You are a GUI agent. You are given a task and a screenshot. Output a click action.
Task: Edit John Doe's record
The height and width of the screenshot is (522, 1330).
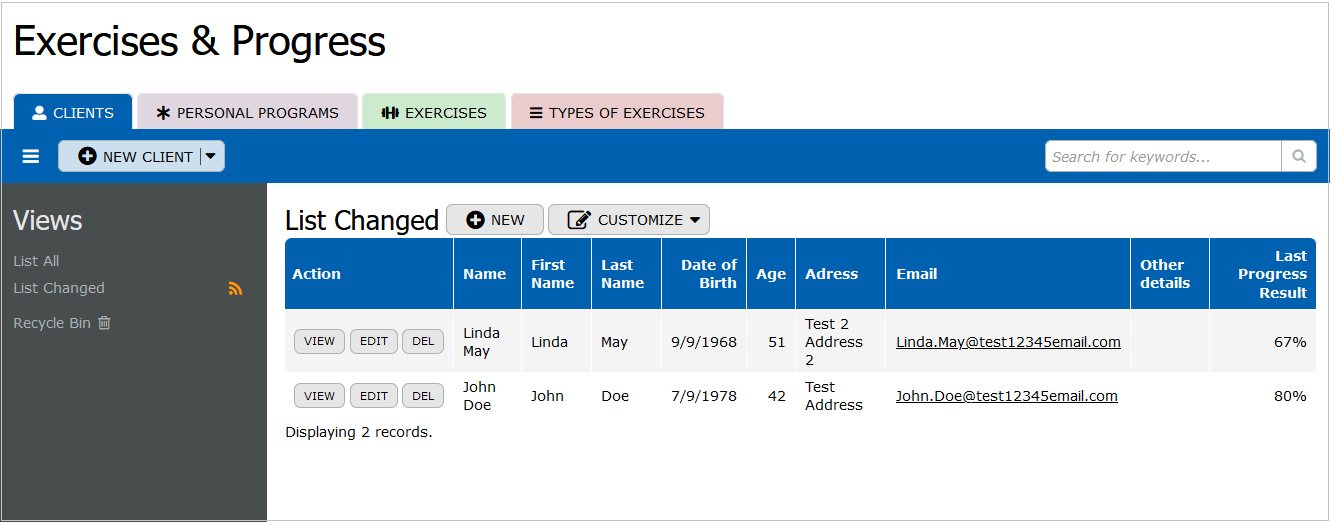point(373,396)
